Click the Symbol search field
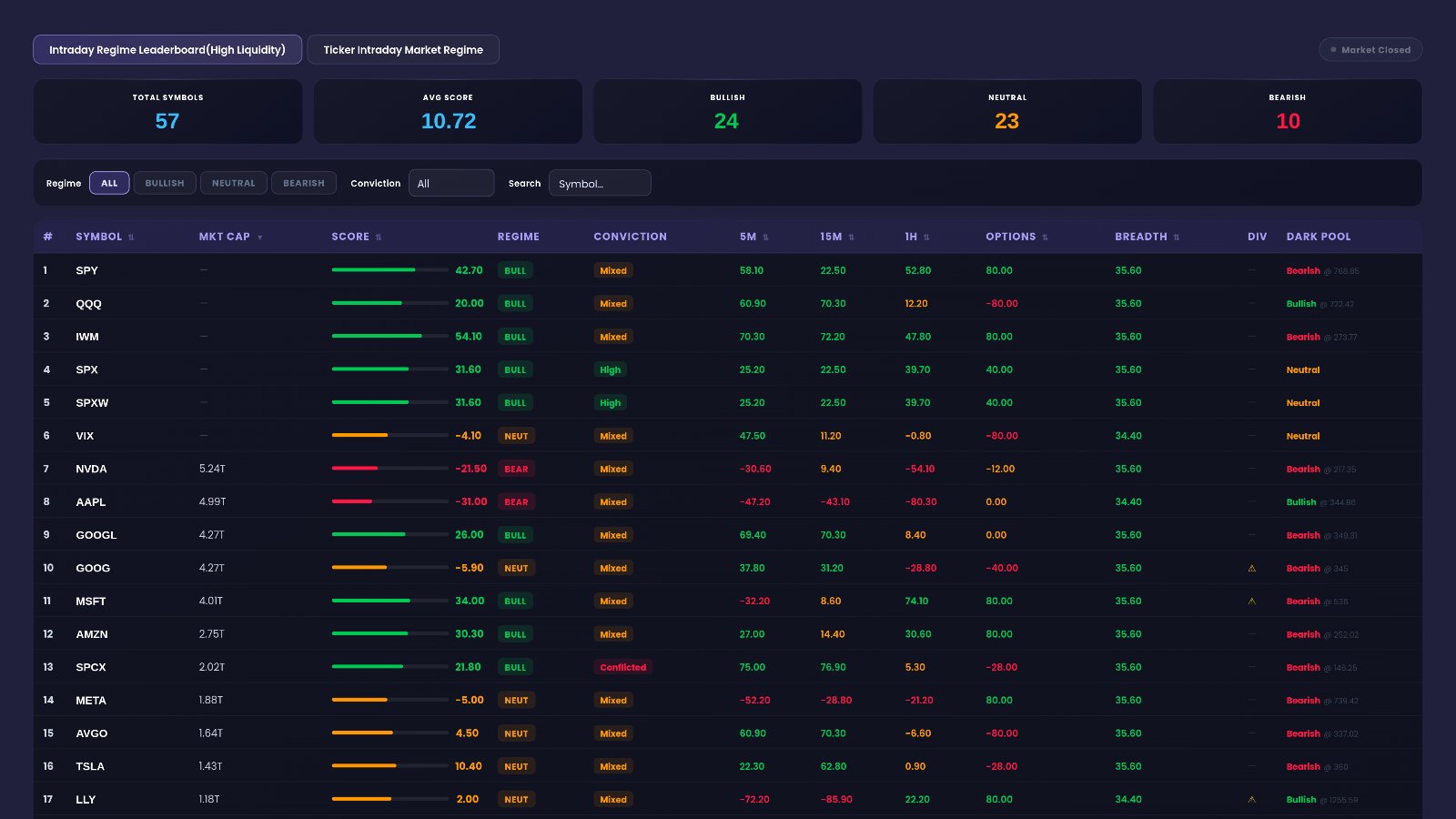The image size is (1456, 819). point(600,183)
